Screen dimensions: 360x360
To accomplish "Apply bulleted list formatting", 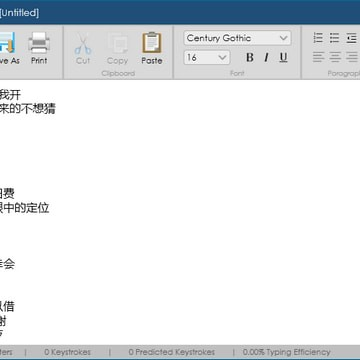I will [x=334, y=38].
